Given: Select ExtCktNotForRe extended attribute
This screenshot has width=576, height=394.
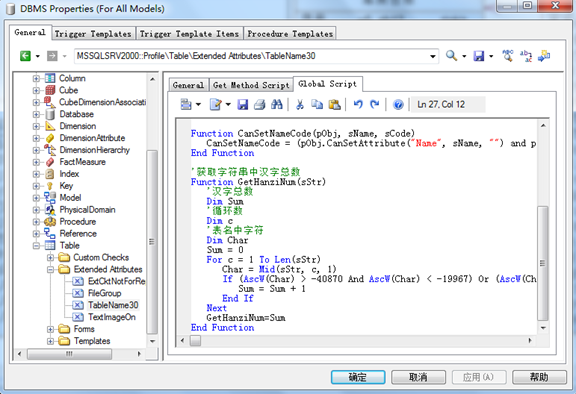Looking at the screenshot, I should 116,281.
